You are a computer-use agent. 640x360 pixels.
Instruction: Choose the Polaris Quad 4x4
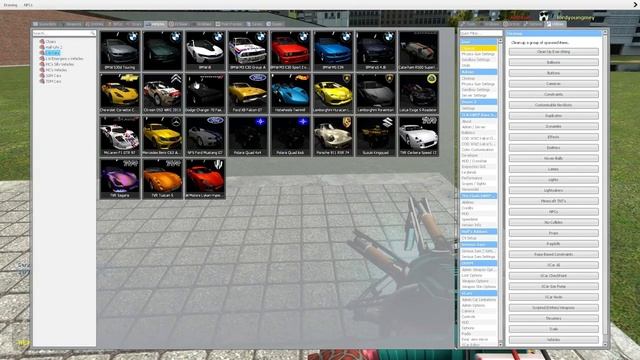[x=248, y=136]
